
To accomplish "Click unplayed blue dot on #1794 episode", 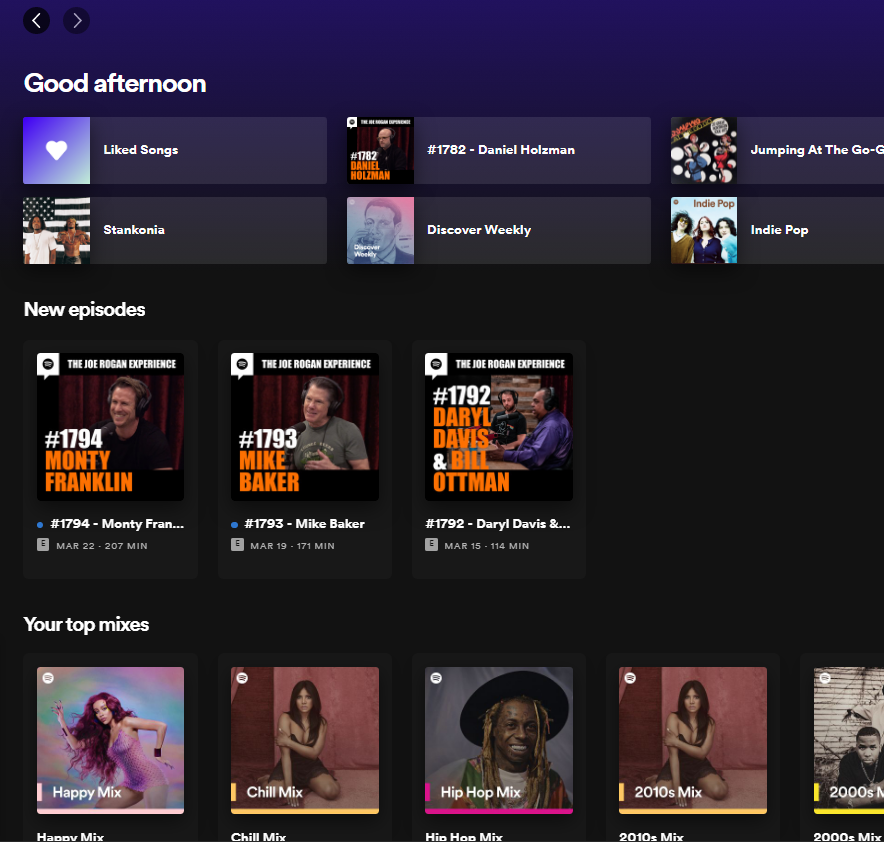I will pos(40,525).
